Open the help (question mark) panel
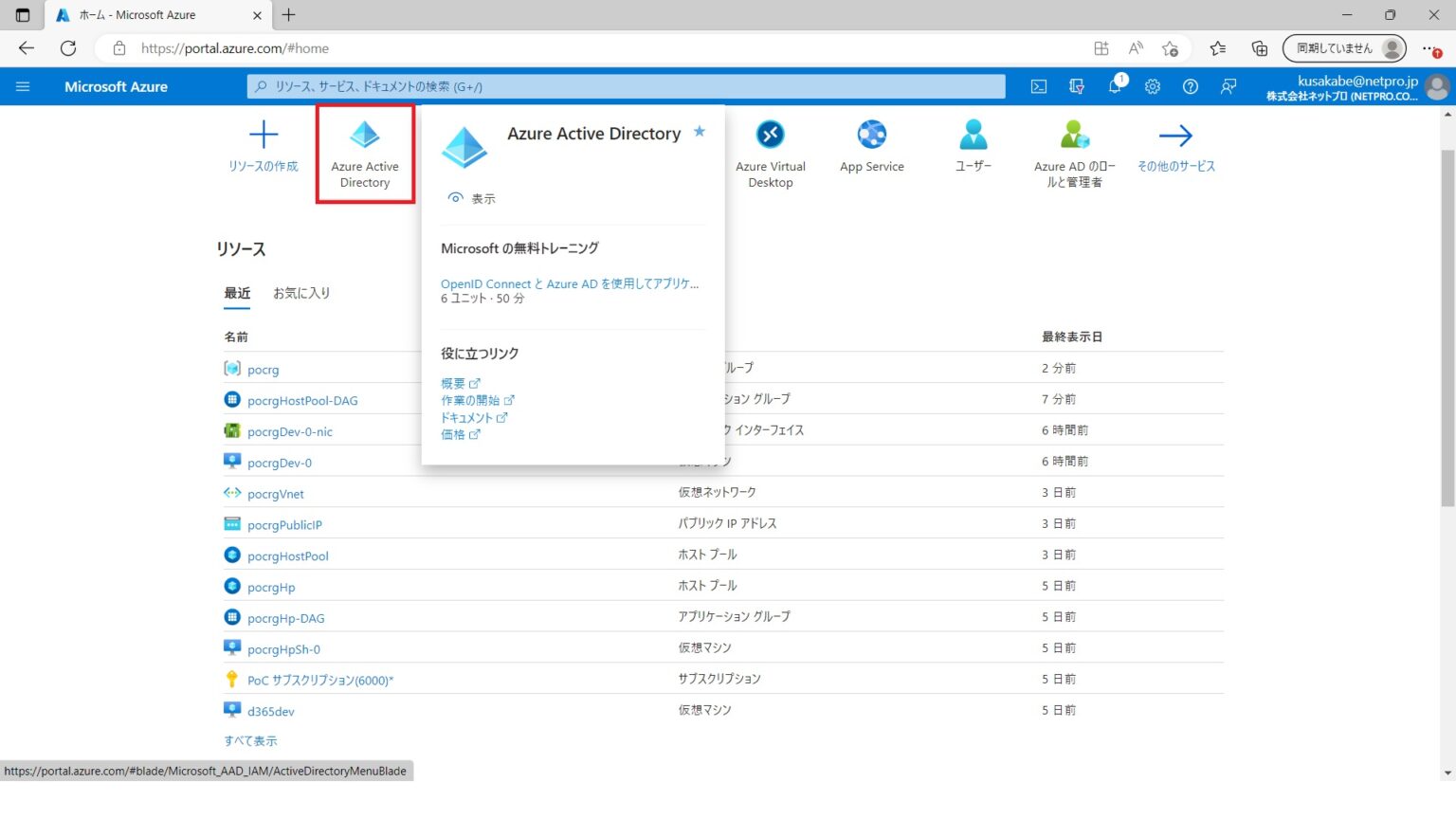The width and height of the screenshot is (1456, 819). coord(1190,86)
